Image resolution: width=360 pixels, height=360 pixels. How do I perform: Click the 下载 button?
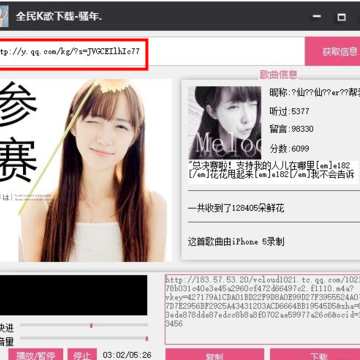pyautogui.click(x=315, y=354)
